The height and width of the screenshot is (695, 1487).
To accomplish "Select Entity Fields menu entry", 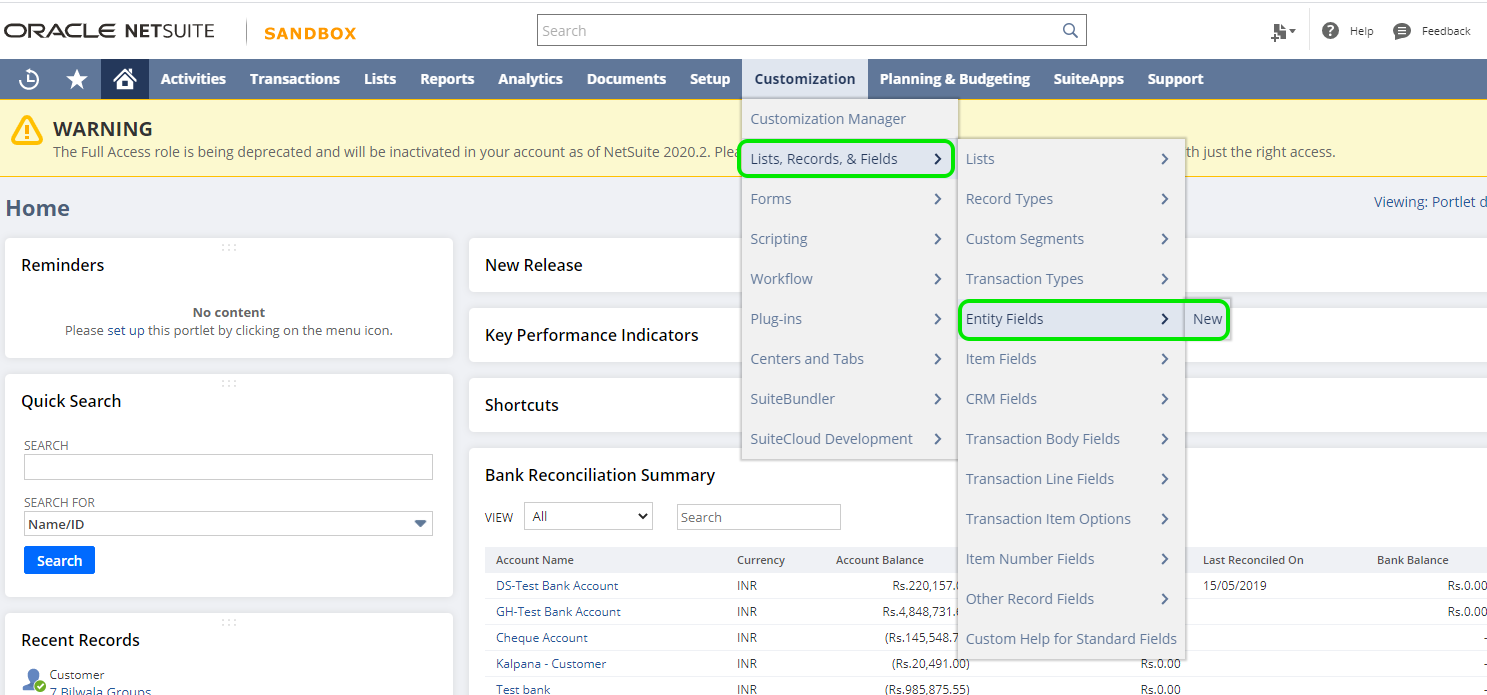I will click(x=1071, y=319).
